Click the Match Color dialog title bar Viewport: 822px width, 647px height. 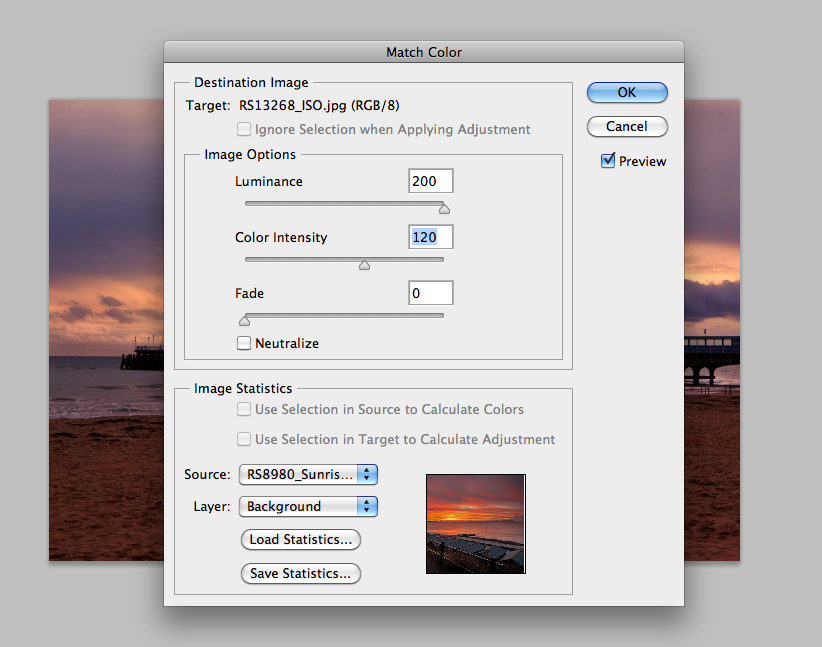pyautogui.click(x=424, y=52)
